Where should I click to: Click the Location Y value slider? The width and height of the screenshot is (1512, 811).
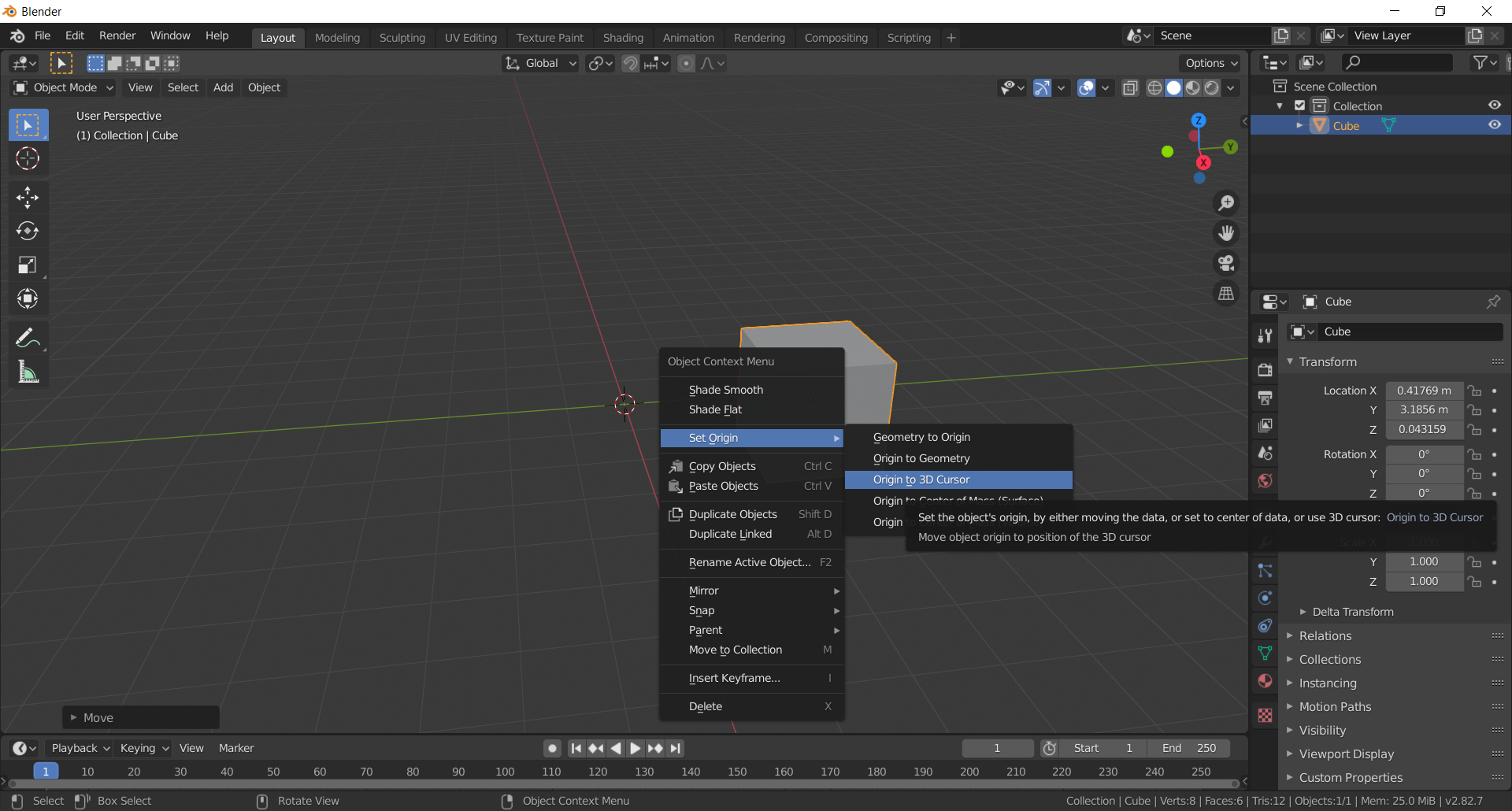point(1424,409)
